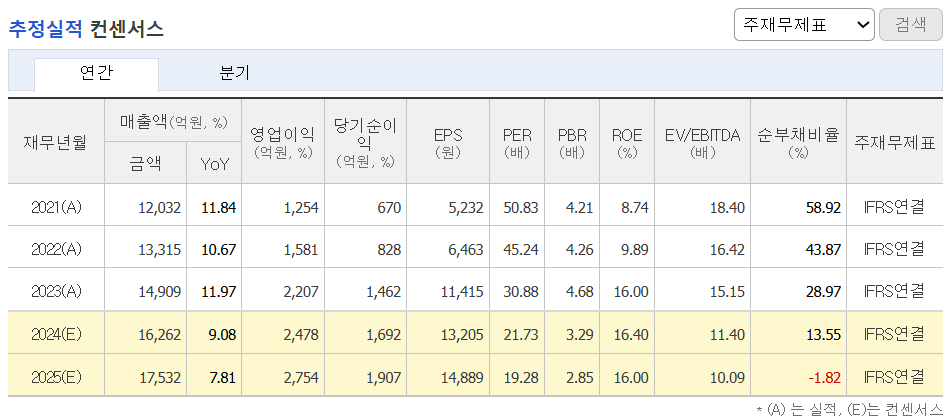949x420 pixels.
Task: Click sales value 14,909
Action: coord(160,292)
